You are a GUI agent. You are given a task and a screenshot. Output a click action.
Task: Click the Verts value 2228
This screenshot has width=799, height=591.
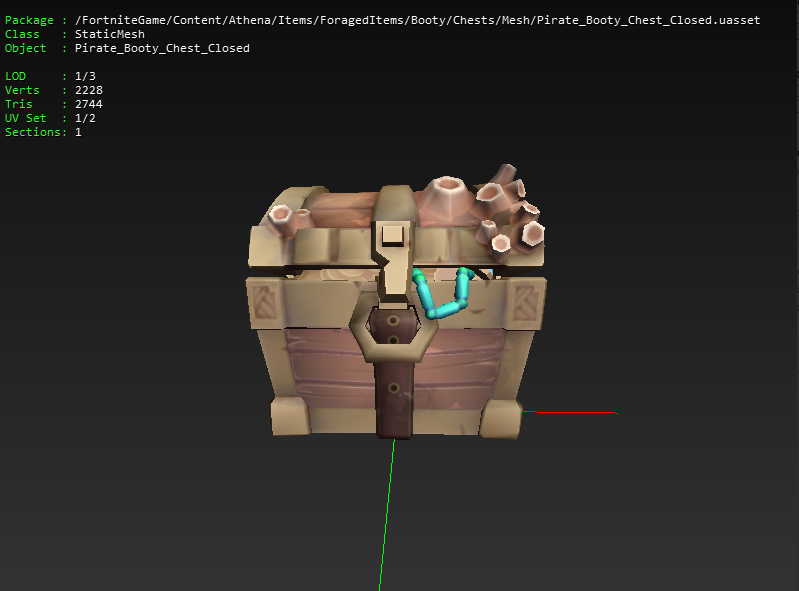(x=89, y=90)
